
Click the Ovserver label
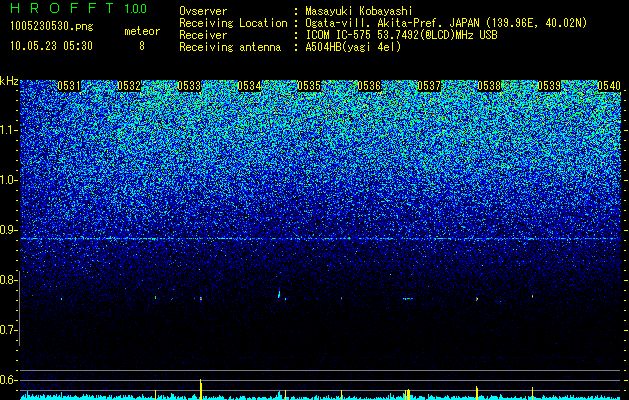click(x=203, y=11)
